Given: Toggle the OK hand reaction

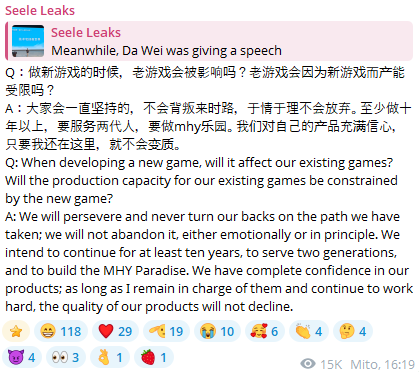Looking at the screenshot, I should click(x=110, y=357).
